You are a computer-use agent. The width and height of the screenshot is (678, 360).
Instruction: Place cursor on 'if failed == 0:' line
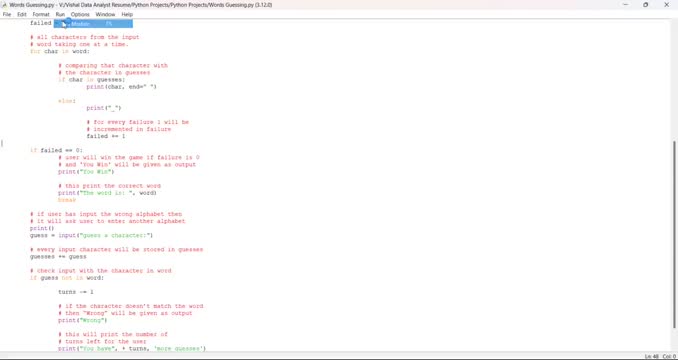tap(56, 150)
